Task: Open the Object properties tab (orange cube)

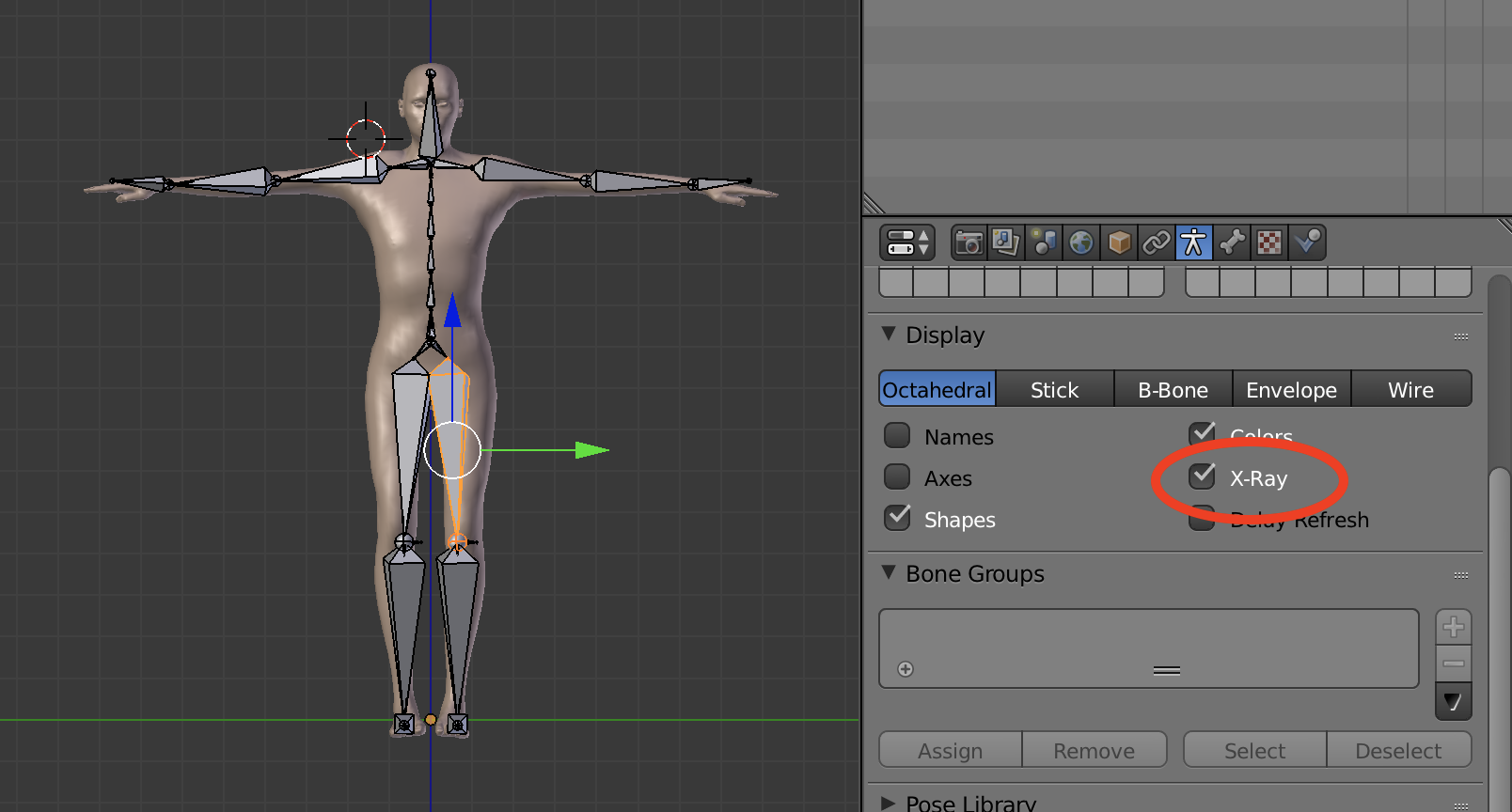Action: pyautogui.click(x=1119, y=242)
